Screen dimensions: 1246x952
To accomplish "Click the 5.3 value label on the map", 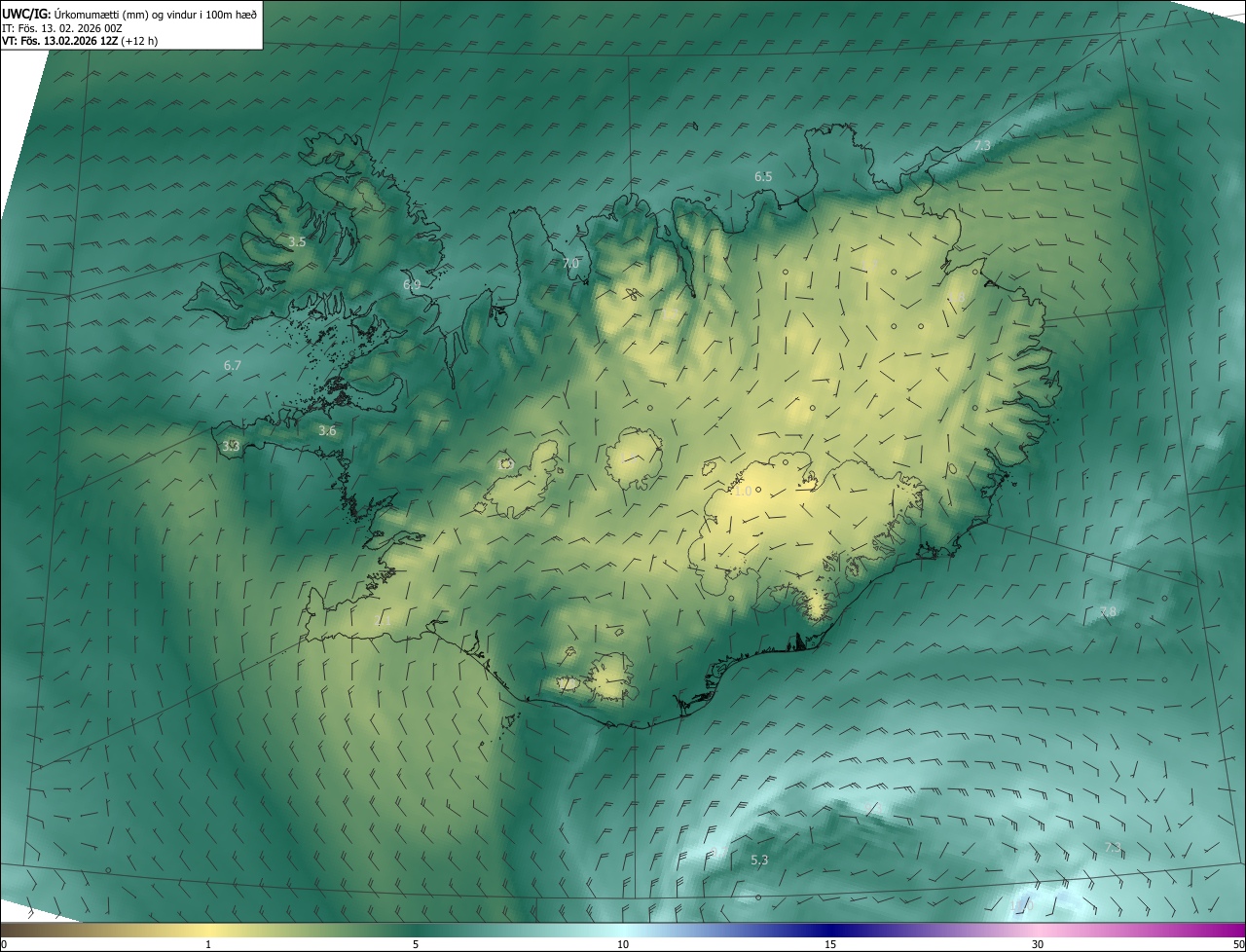I will coord(759,860).
